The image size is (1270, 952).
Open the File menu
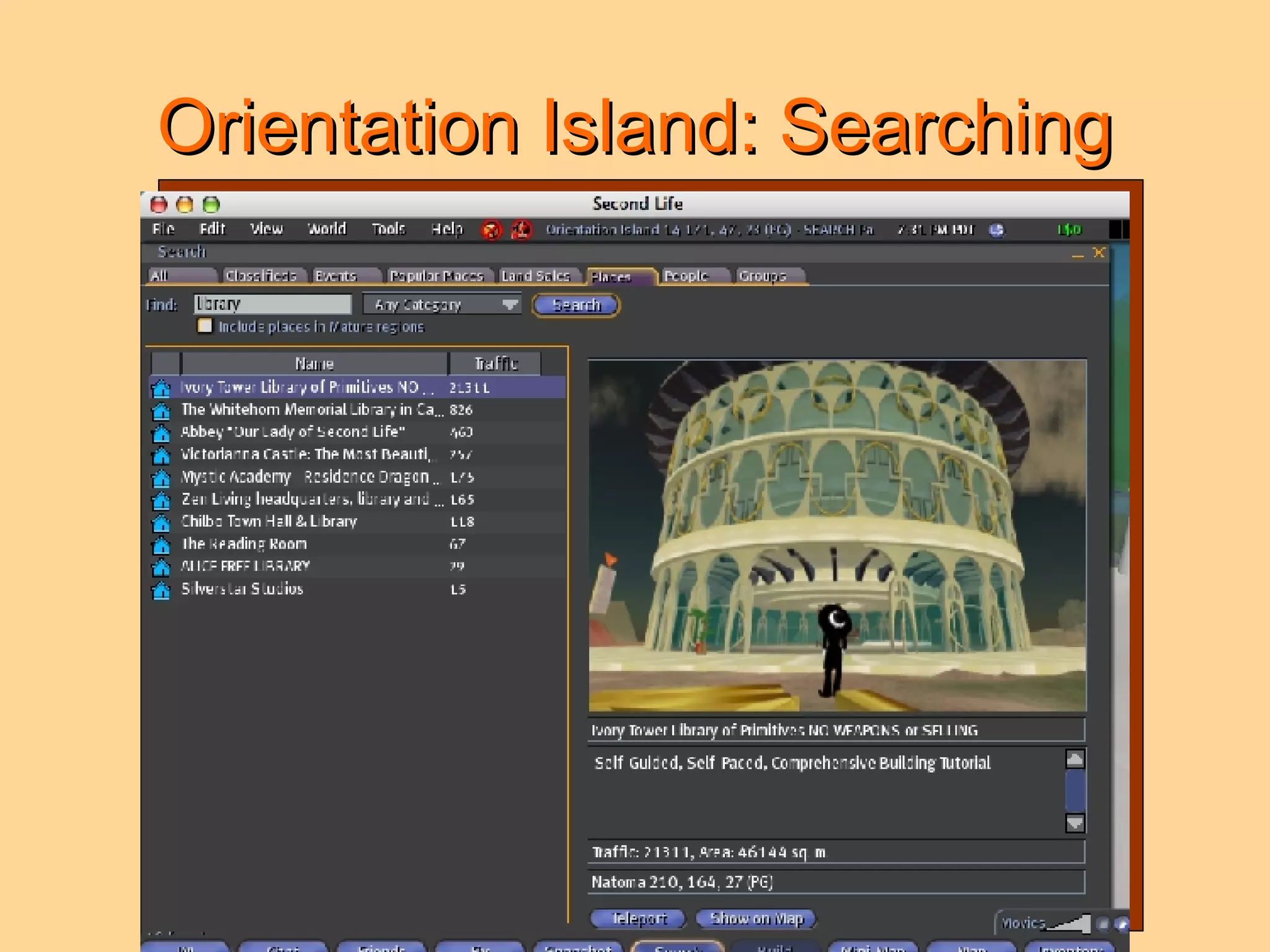[163, 229]
